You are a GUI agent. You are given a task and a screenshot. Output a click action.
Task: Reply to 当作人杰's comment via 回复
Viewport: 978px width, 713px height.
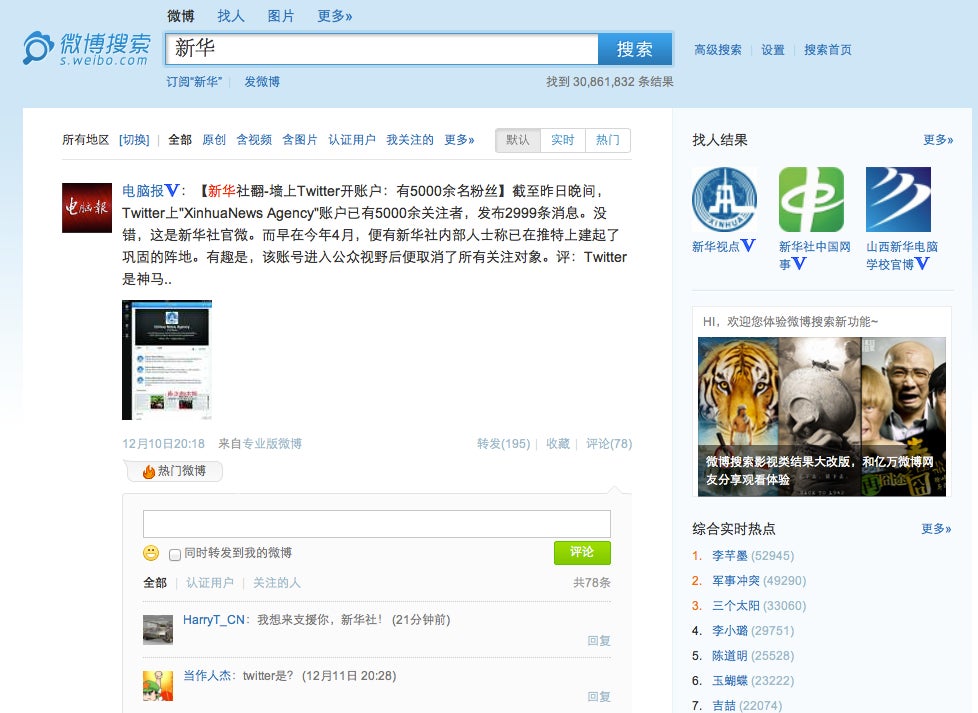pos(599,697)
